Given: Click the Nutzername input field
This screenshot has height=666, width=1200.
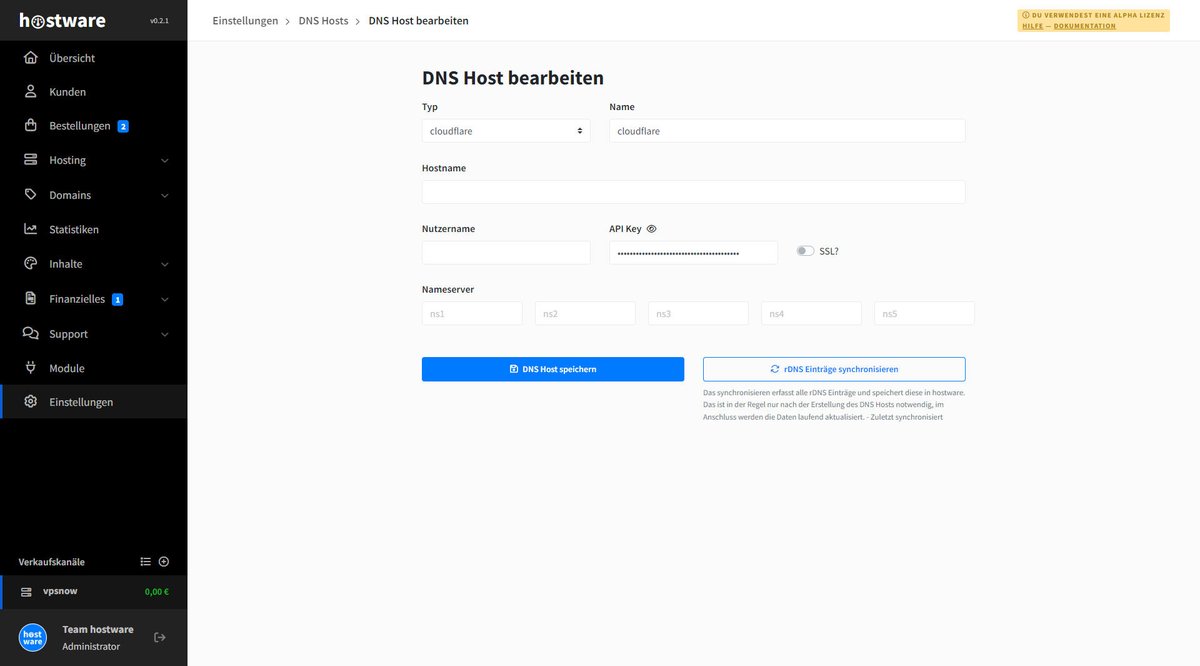Looking at the screenshot, I should click(x=506, y=252).
